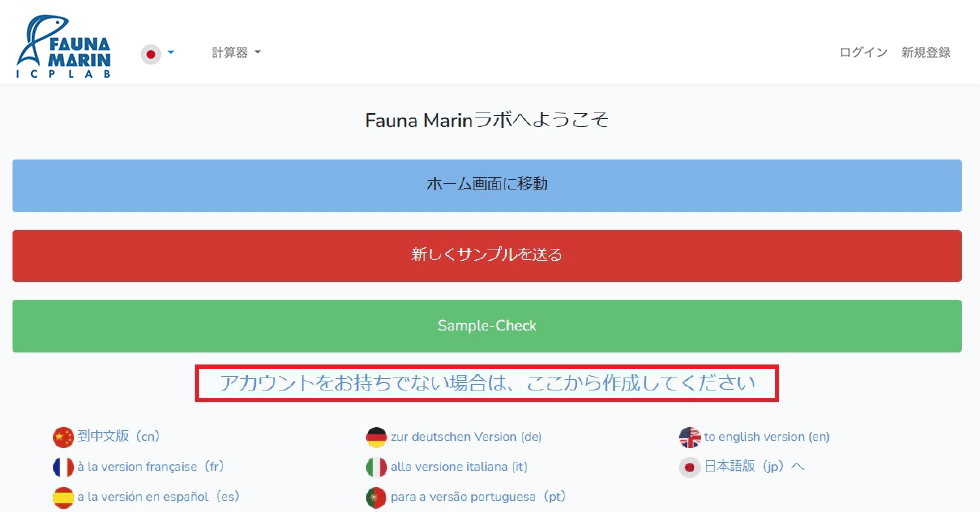The width and height of the screenshot is (980, 512).
Task: Click the French flag icon
Action: tap(63, 467)
